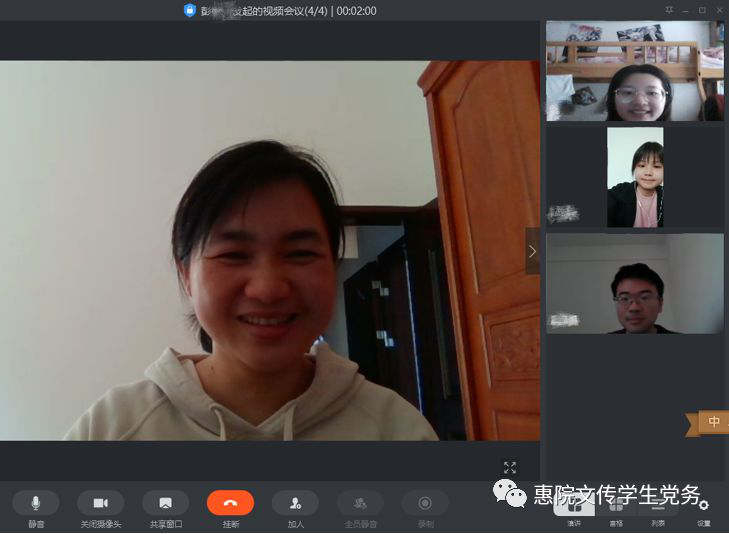
Task: Click the orange 中 input method badge
Action: [713, 422]
